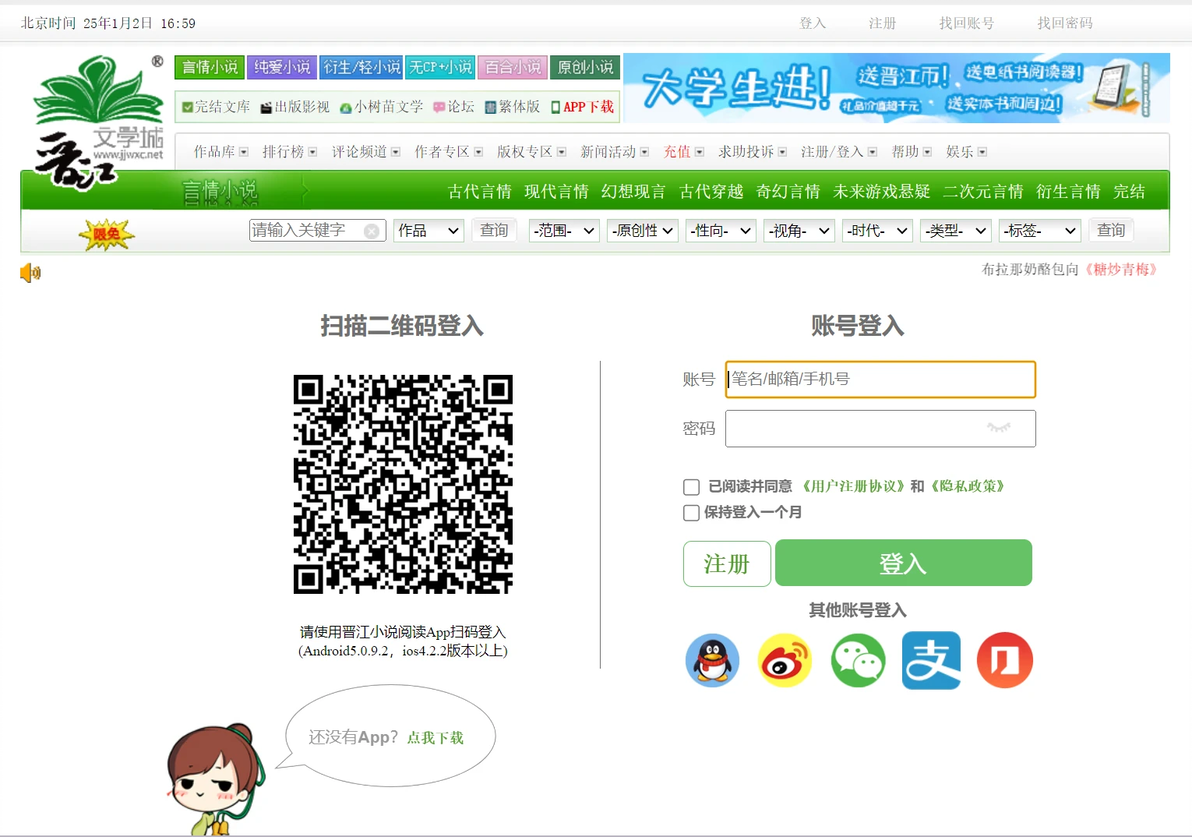Image resolution: width=1192 pixels, height=837 pixels.
Task: Click the green 登入 button
Action: click(903, 563)
